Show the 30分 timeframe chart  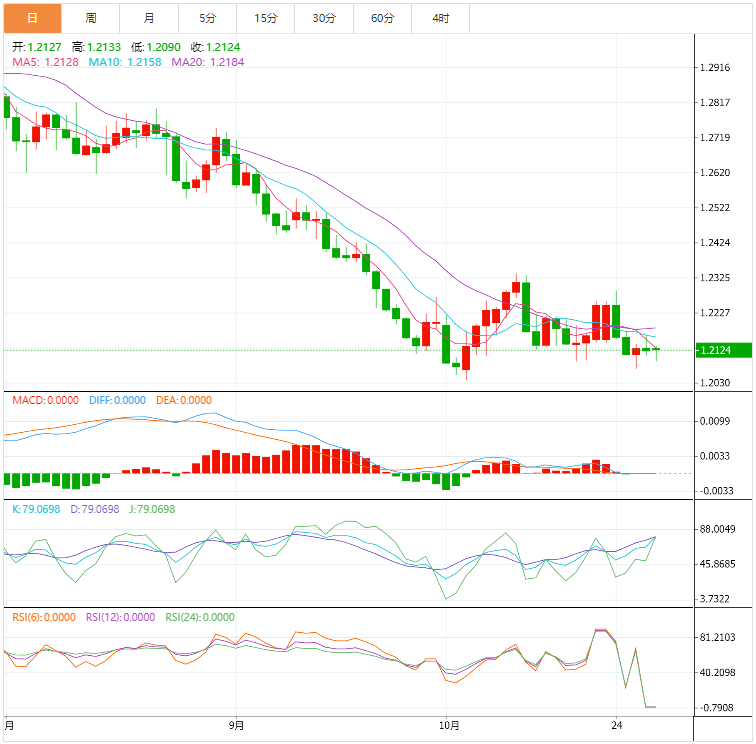coord(324,18)
